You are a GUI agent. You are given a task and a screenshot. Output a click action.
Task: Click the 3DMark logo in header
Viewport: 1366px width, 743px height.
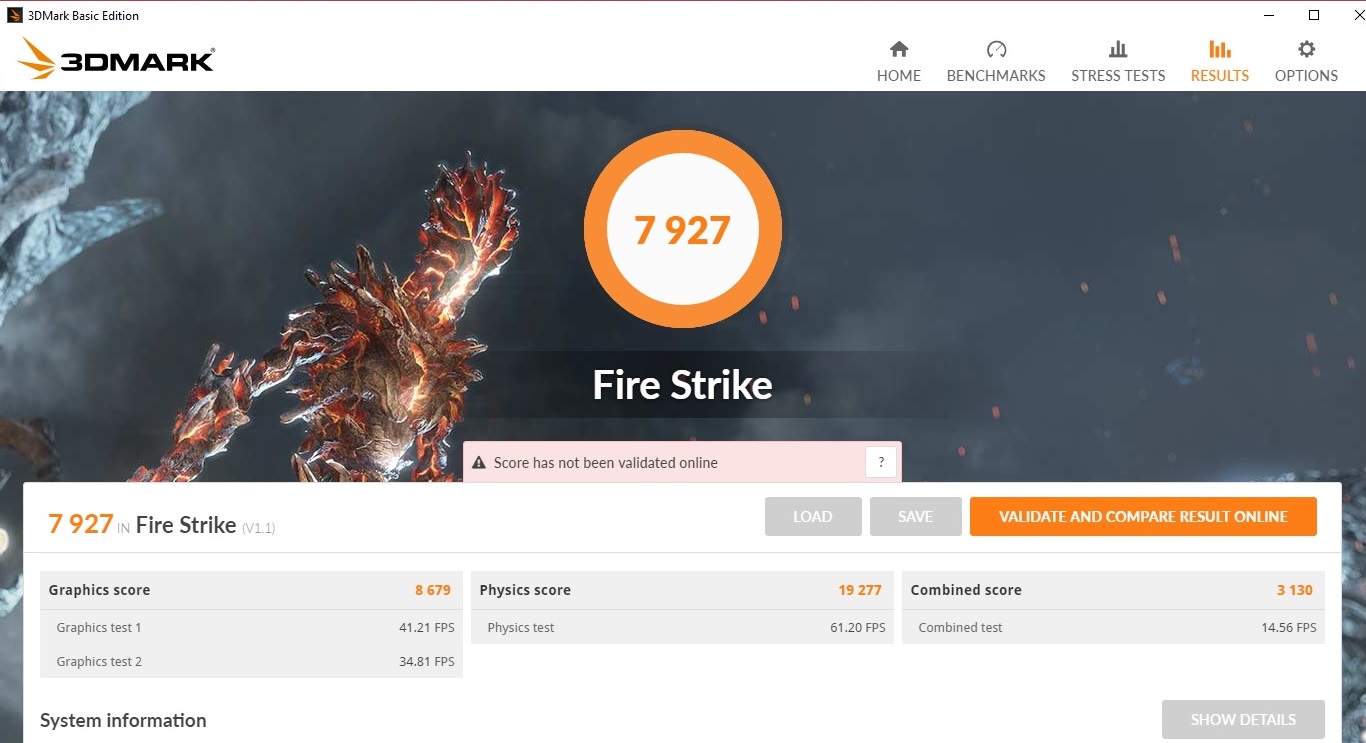point(116,59)
